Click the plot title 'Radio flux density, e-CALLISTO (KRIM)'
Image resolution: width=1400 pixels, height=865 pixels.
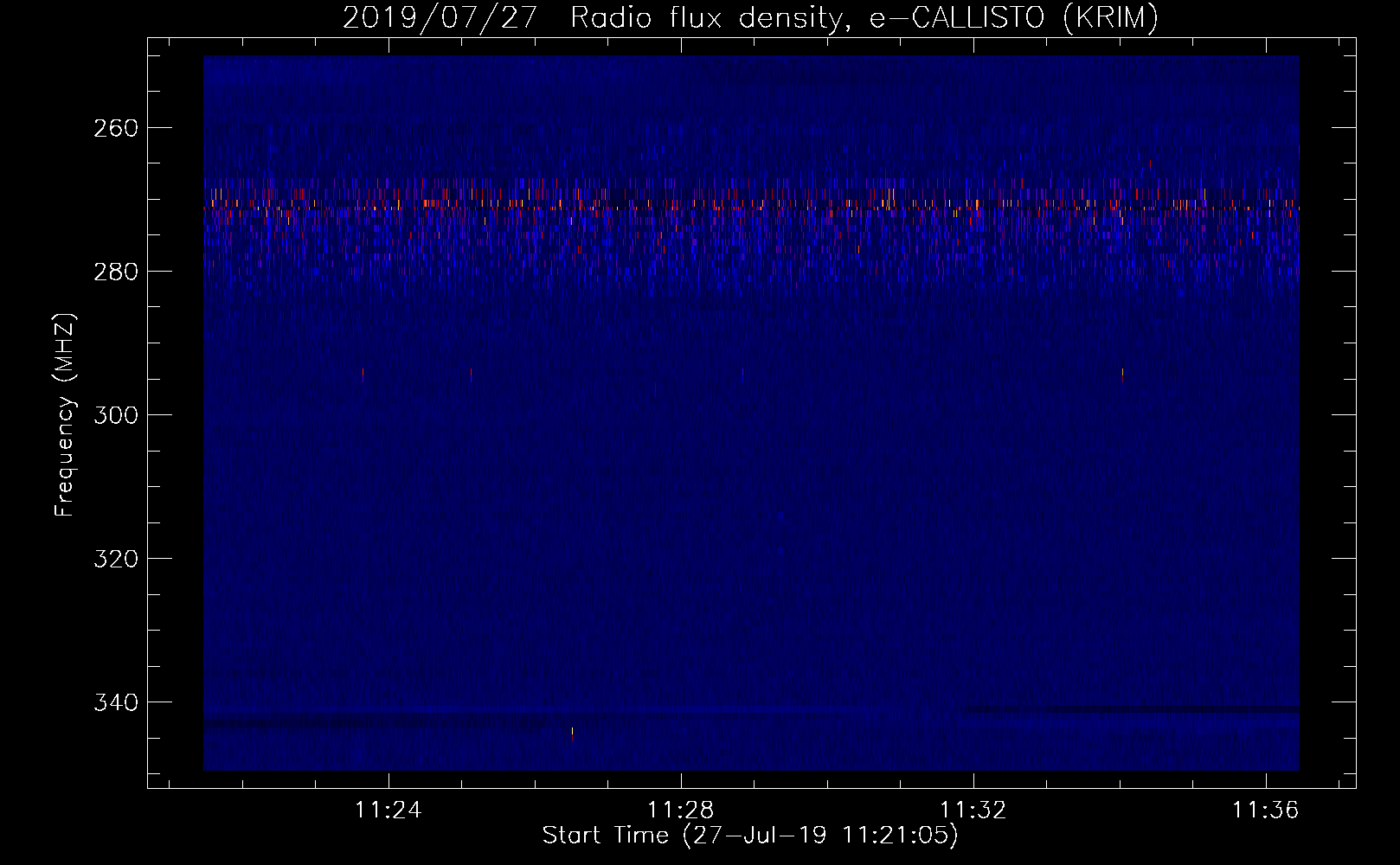[864, 18]
